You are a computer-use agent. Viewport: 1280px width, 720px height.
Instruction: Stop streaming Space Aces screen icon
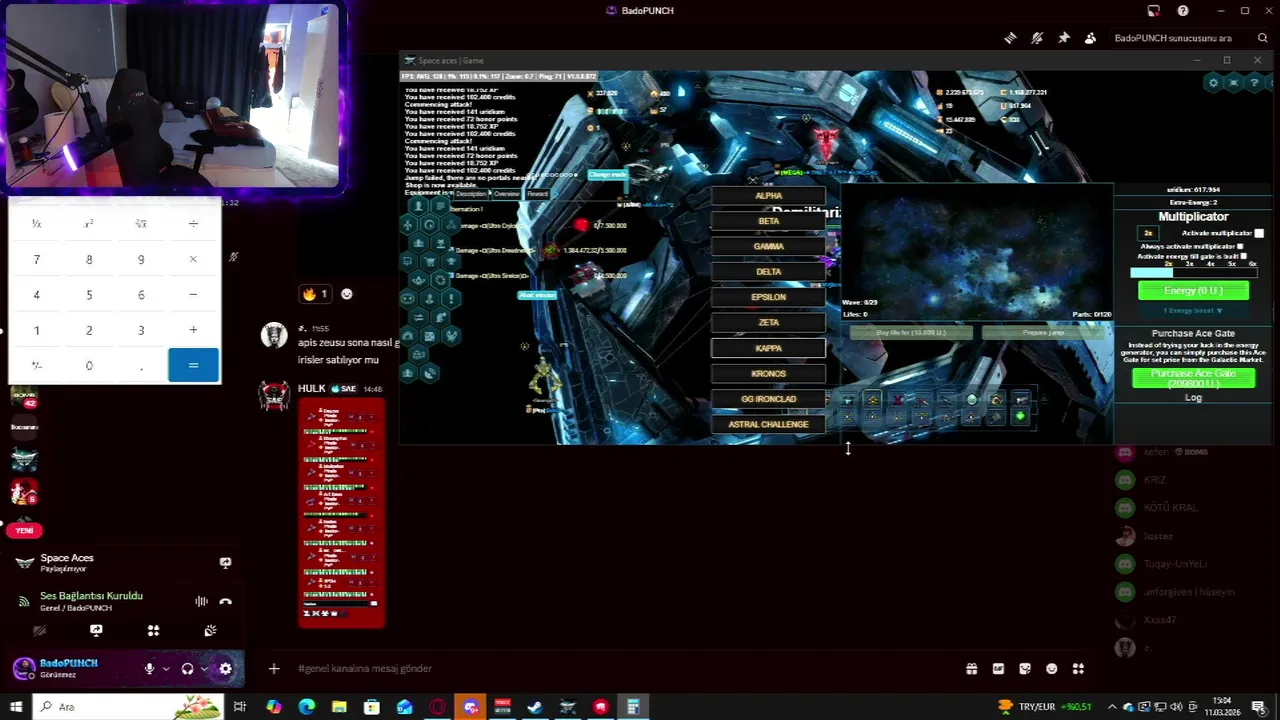[225, 563]
